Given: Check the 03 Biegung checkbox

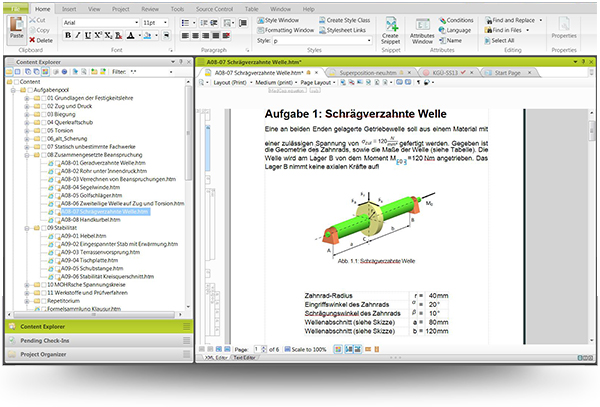Looking at the screenshot, I should click(44, 114).
